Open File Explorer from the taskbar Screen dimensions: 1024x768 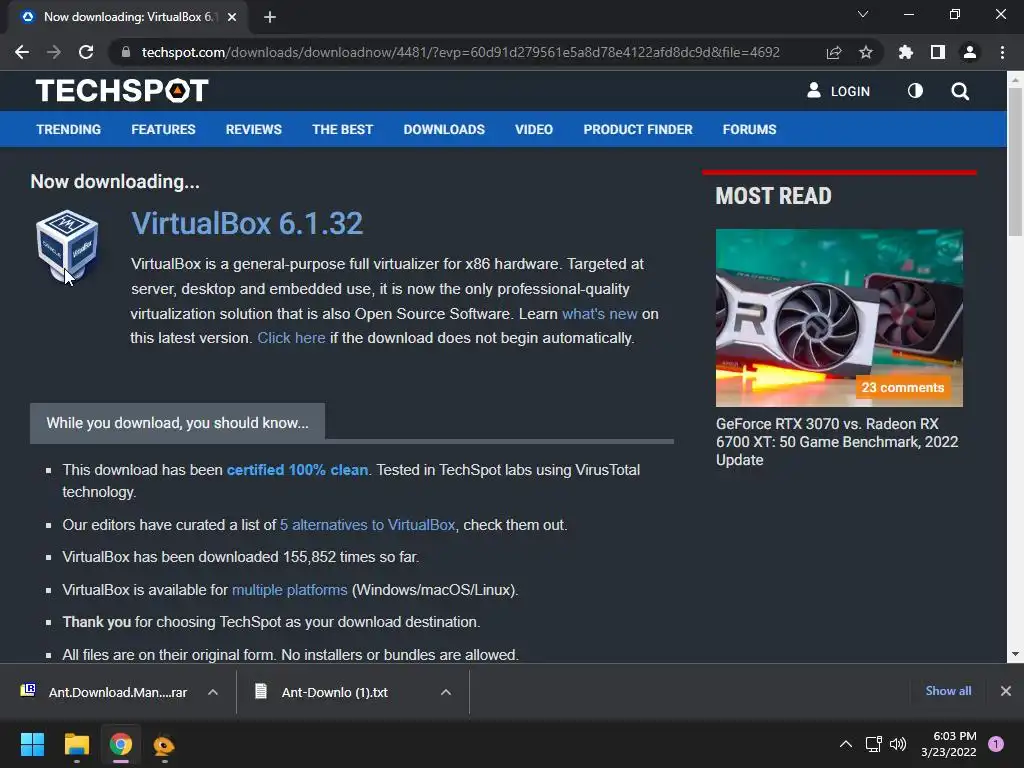[x=76, y=744]
